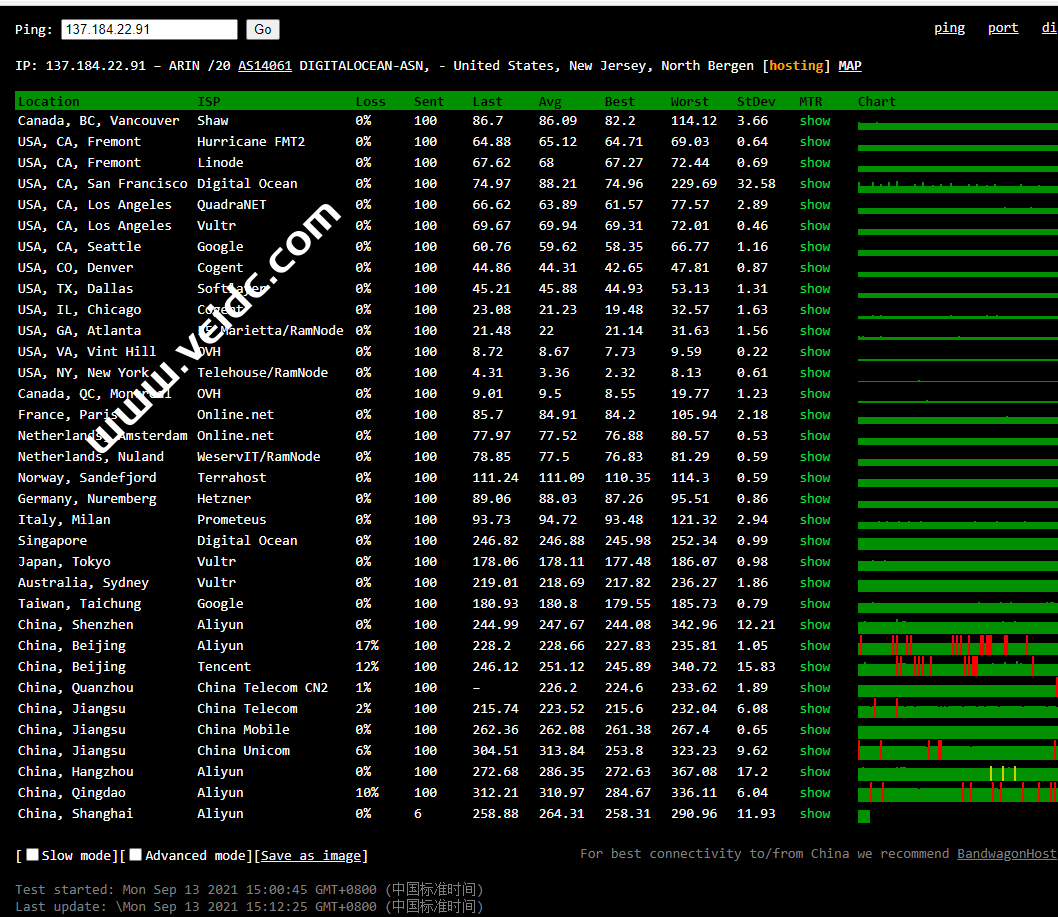Viewport: 1058px width, 917px height.
Task: Enable Slow mode checkbox
Action: click(x=33, y=855)
